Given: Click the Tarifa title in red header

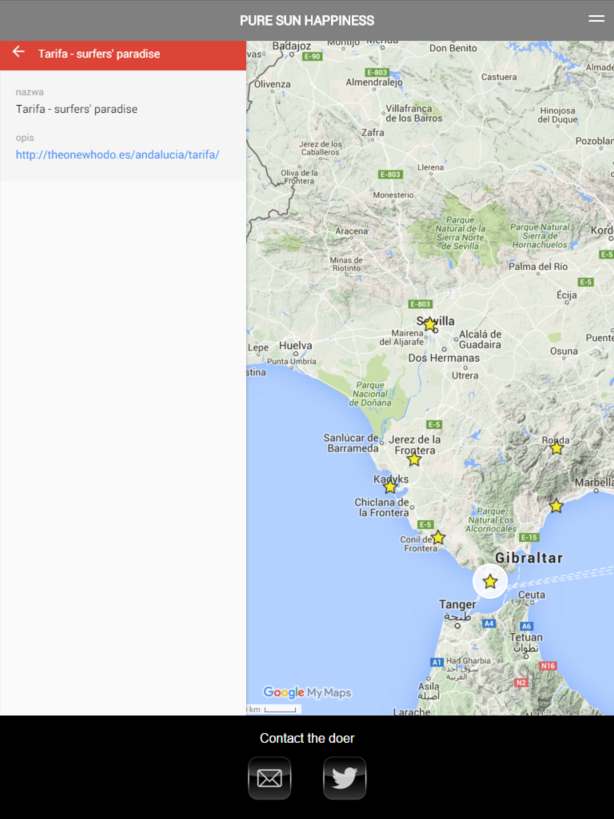Looking at the screenshot, I should click(x=99, y=54).
